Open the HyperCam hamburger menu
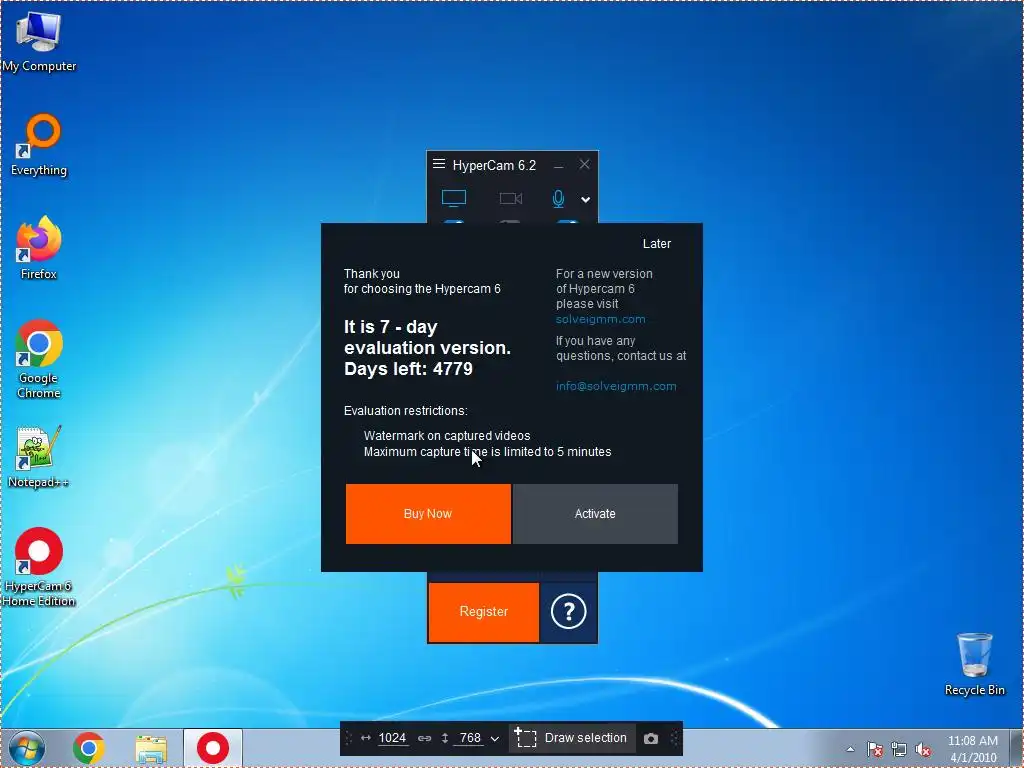This screenshot has height=768, width=1024. (x=439, y=164)
